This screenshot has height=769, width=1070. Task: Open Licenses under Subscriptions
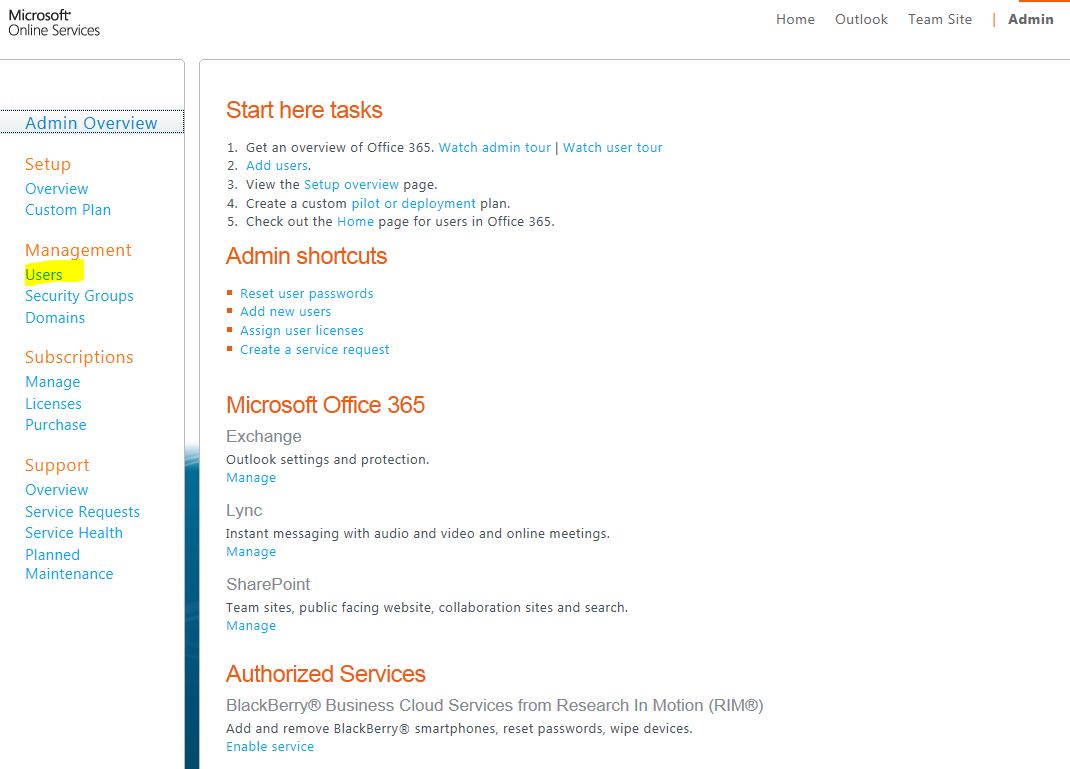click(53, 404)
